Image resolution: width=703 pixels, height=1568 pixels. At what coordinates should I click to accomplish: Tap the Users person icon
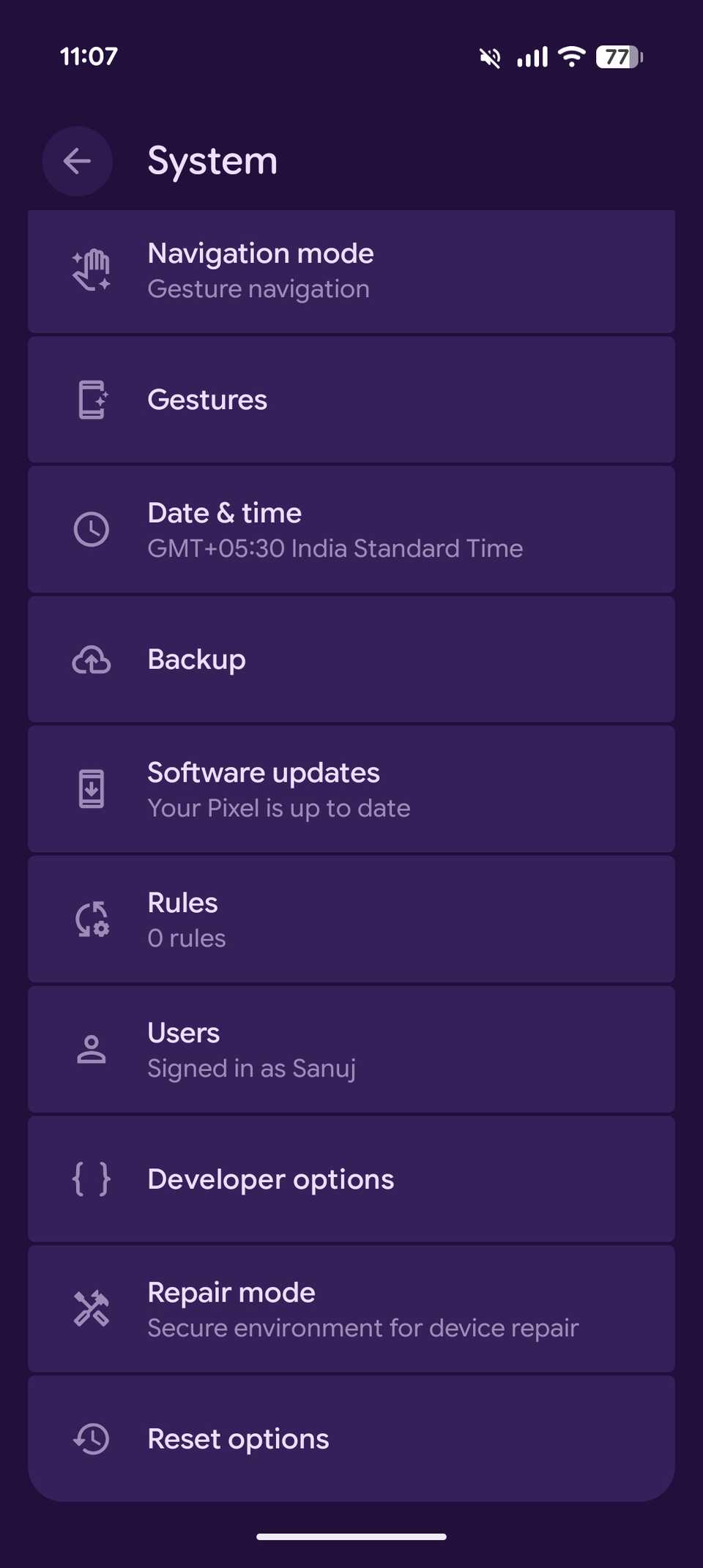pos(92,1049)
